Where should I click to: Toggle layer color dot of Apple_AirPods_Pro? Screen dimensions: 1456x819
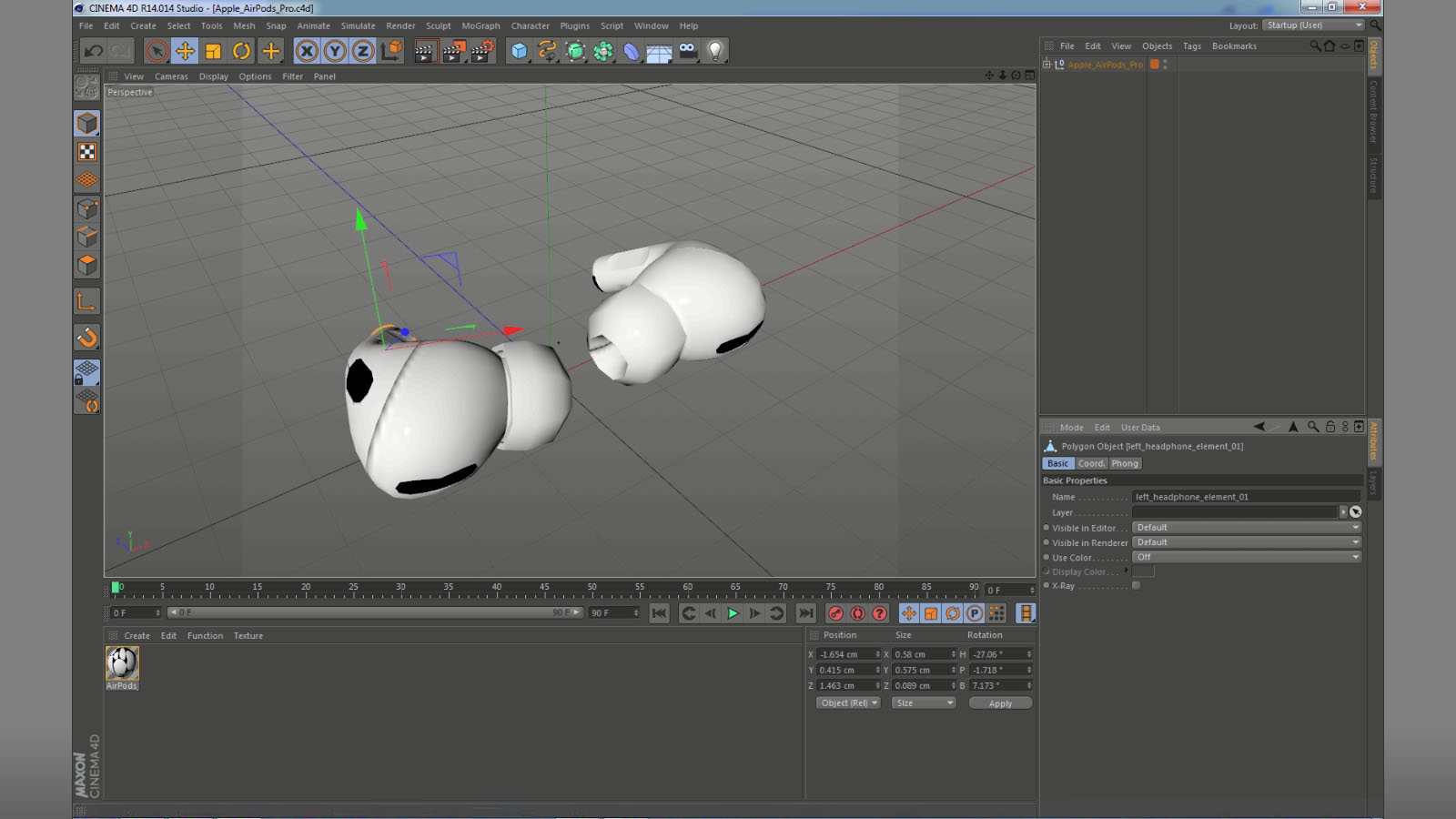coord(1155,65)
